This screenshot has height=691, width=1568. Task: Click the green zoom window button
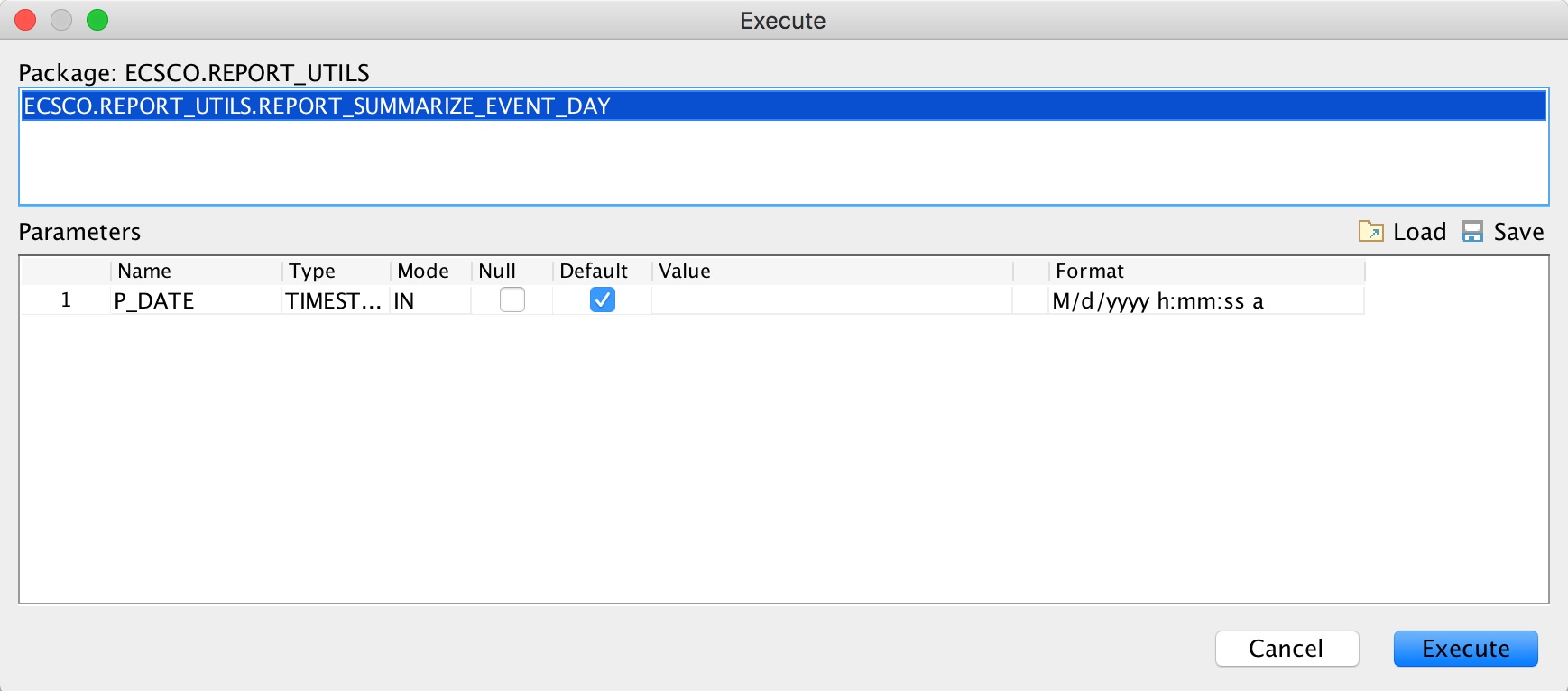tap(97, 20)
